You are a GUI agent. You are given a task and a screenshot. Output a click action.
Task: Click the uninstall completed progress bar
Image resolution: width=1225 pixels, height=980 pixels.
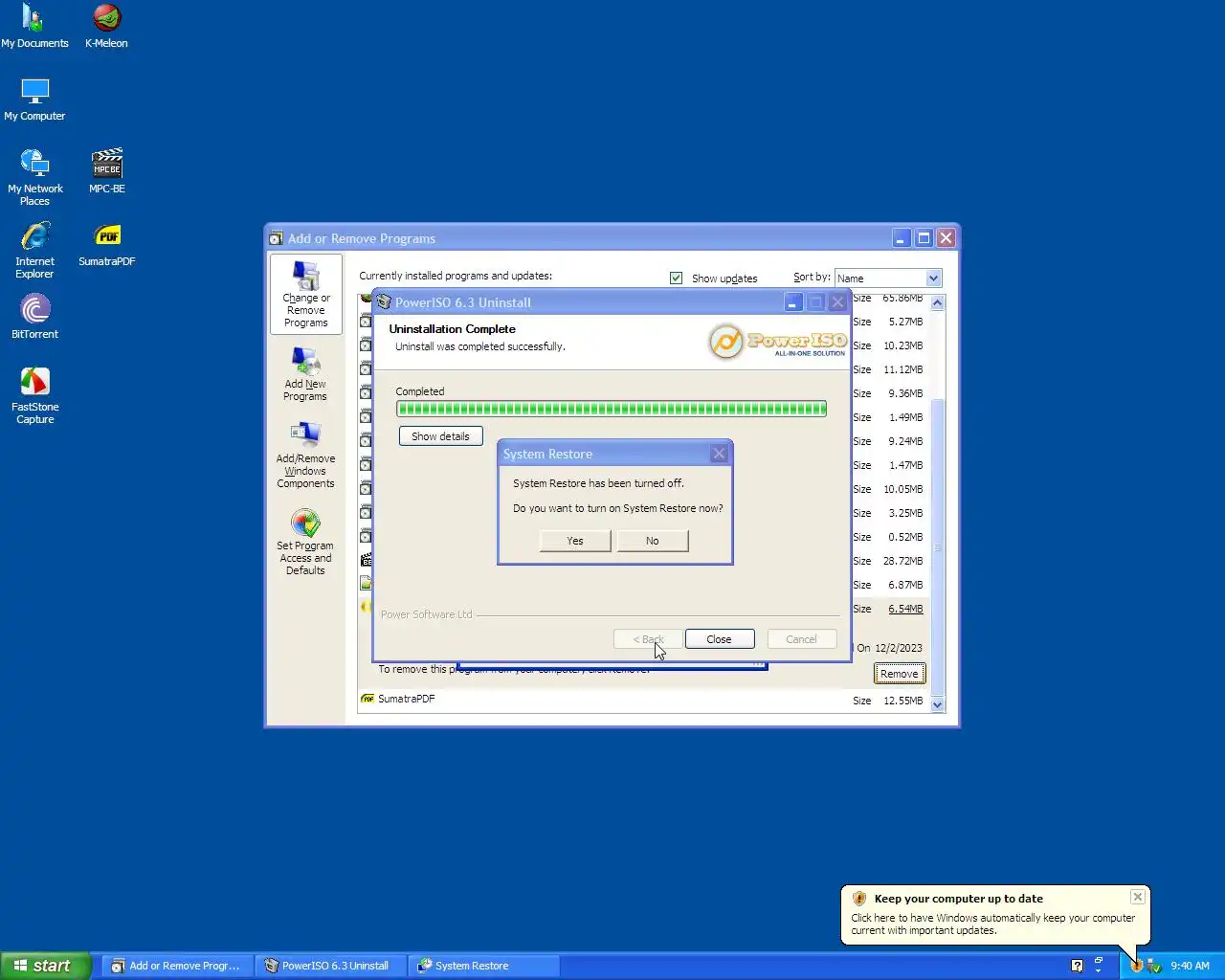pos(612,409)
